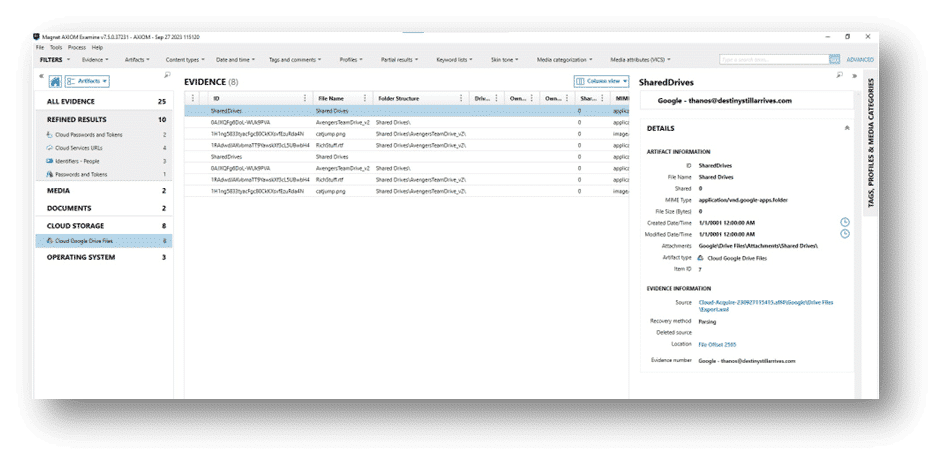944x464 pixels.
Task: Open the Skin tone filter dropdown
Action: (505, 60)
